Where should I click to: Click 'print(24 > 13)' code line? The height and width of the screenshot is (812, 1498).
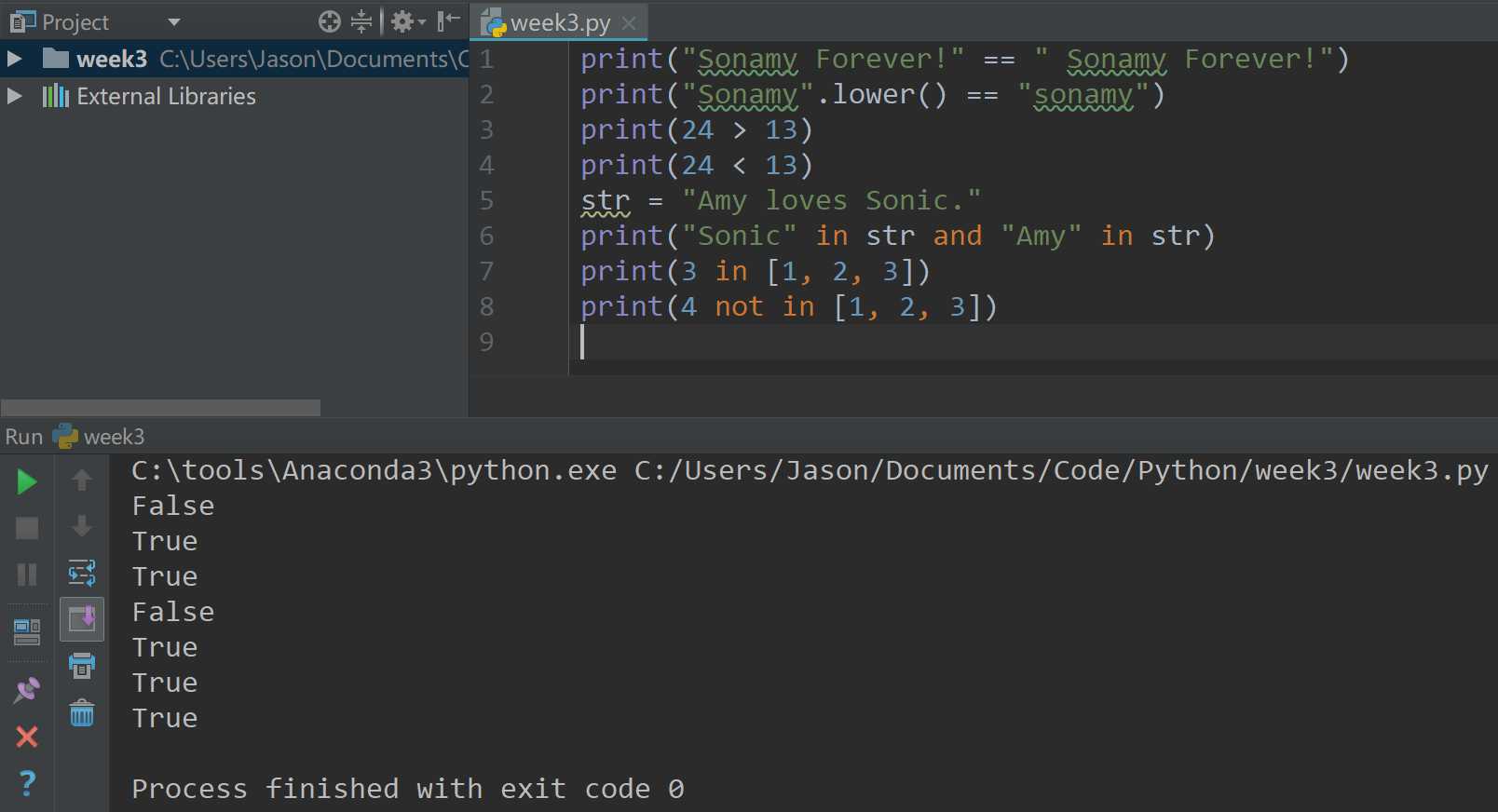(697, 129)
